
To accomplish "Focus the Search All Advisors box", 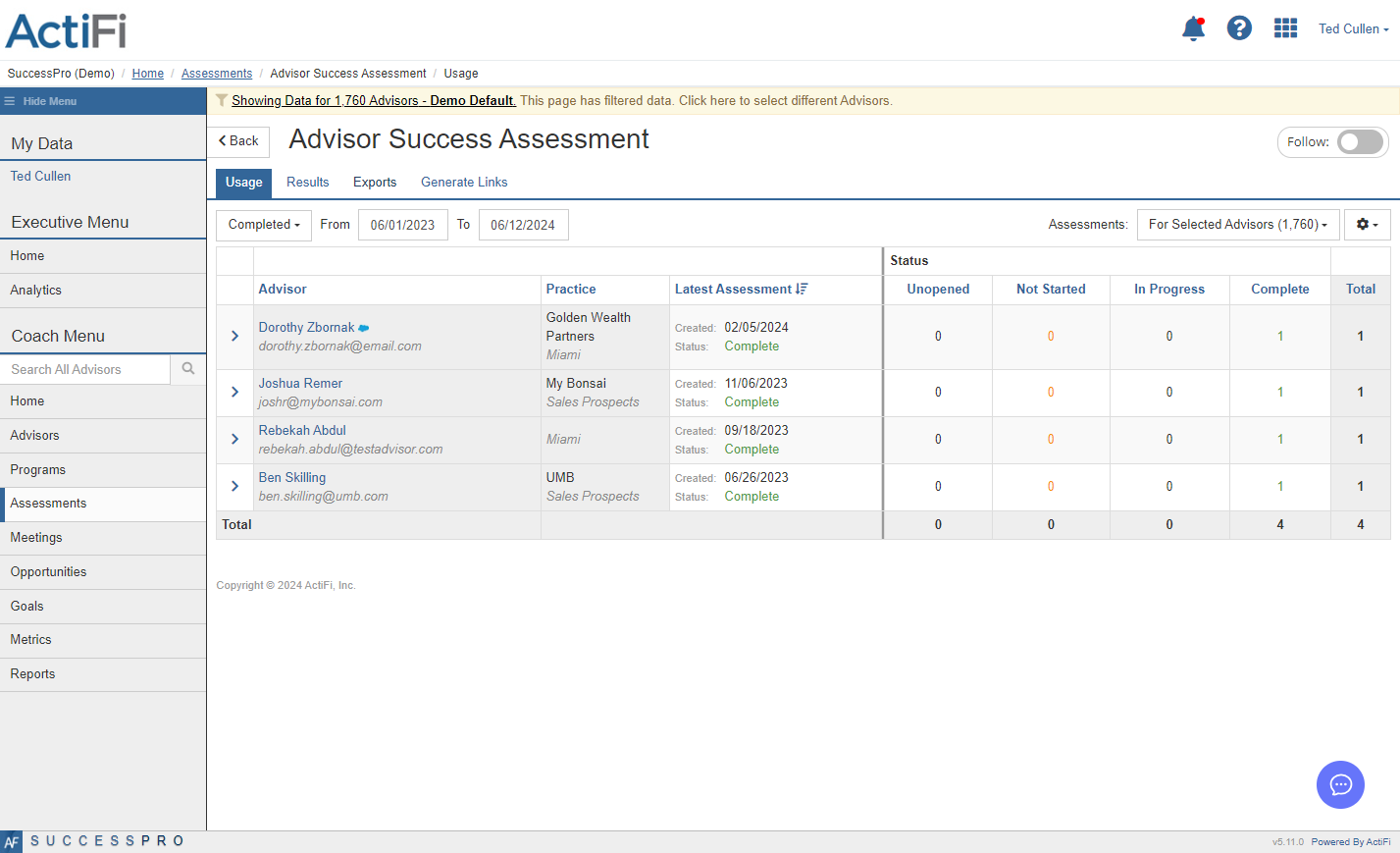I will (85, 369).
